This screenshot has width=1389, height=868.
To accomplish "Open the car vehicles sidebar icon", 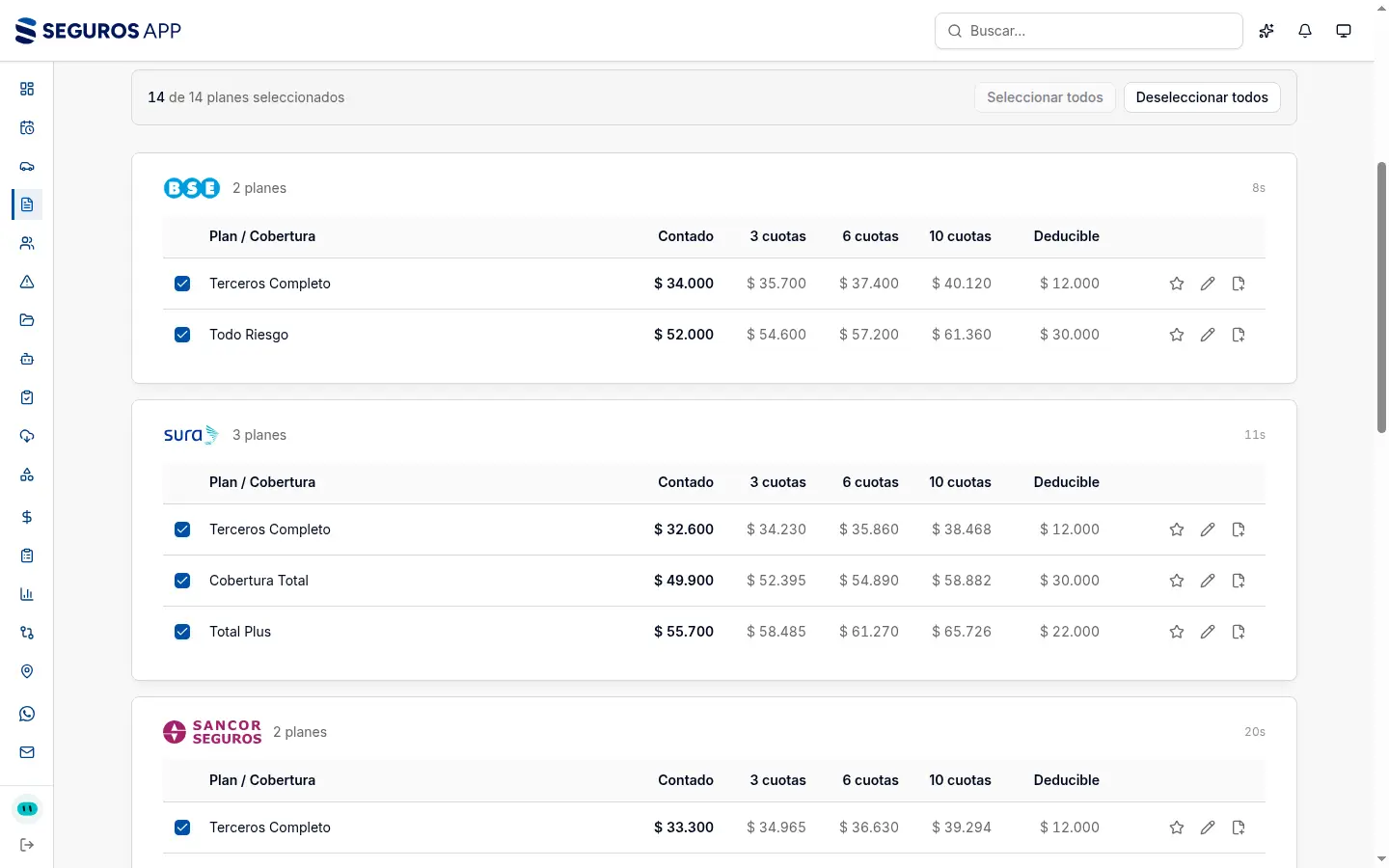I will [27, 166].
